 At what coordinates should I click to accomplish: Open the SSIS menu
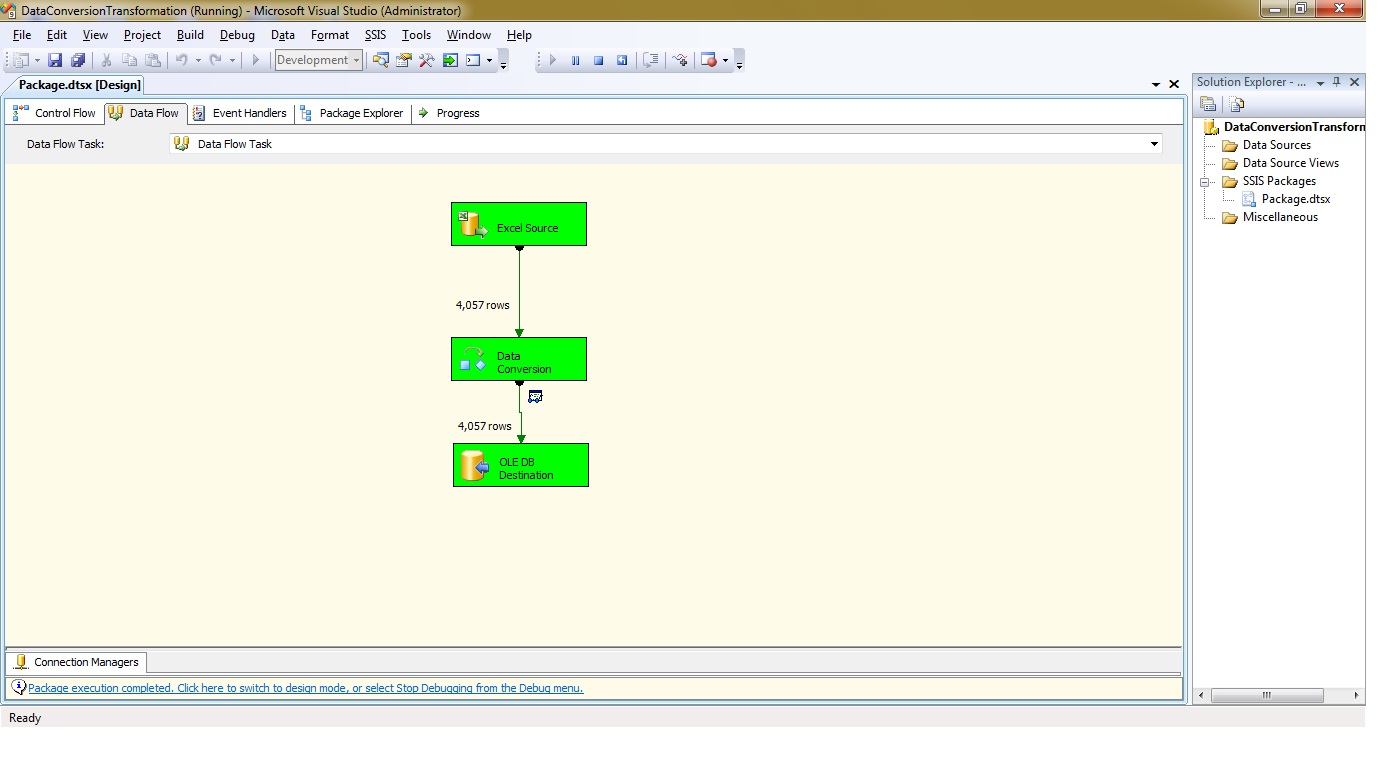coord(375,35)
